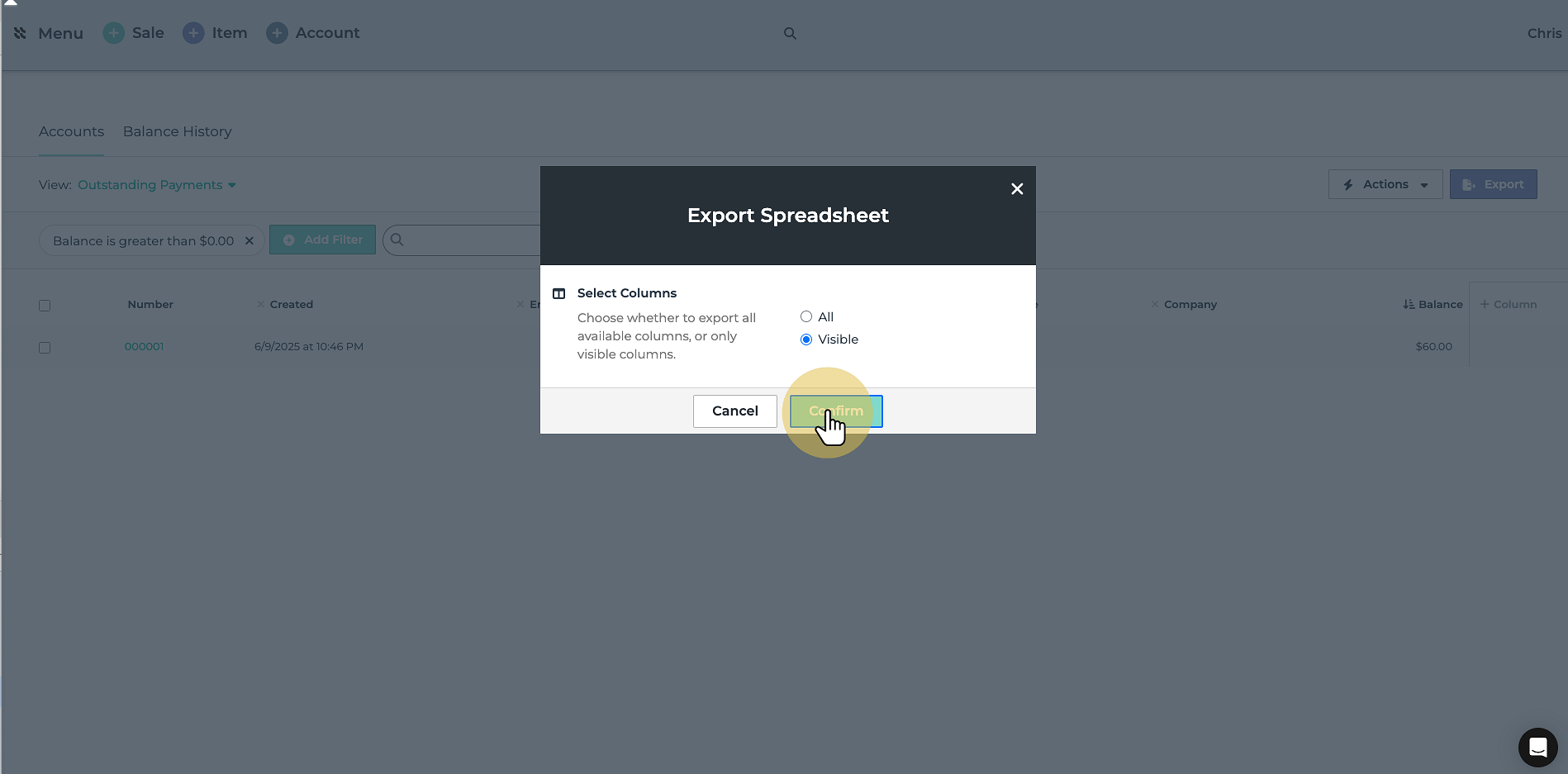This screenshot has height=774, width=1568.
Task: Click the Select Columns table icon
Action: pos(559,293)
